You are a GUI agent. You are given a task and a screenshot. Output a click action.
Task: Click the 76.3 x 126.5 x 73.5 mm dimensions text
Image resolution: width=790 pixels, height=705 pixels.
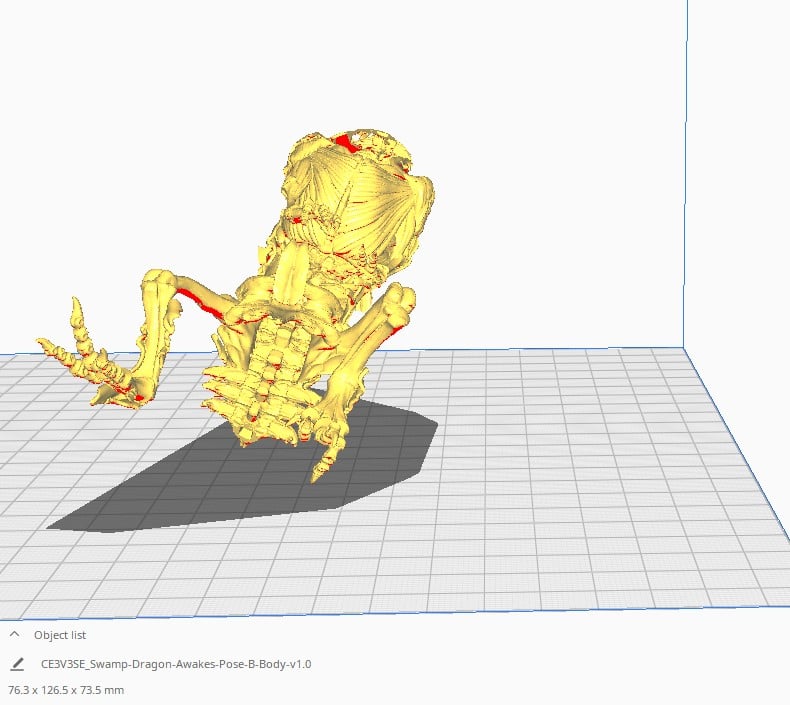pyautogui.click(x=66, y=690)
